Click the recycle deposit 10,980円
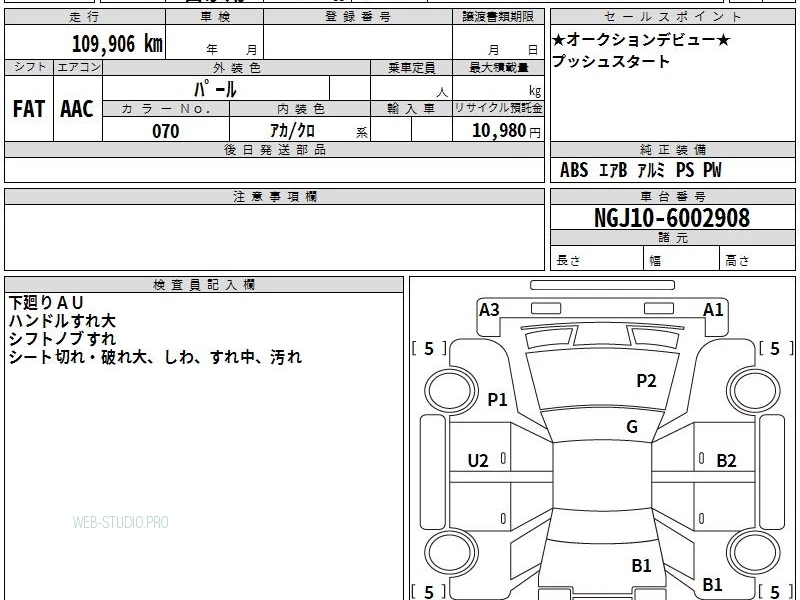 point(506,131)
